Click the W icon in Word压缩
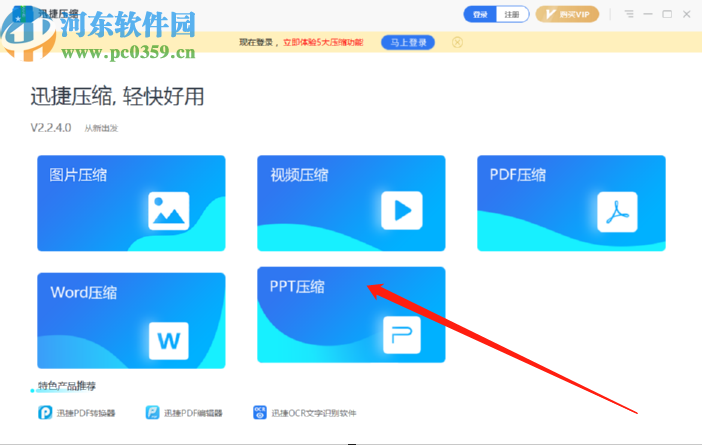Screen dimensions: 702x445 [x=169, y=341]
